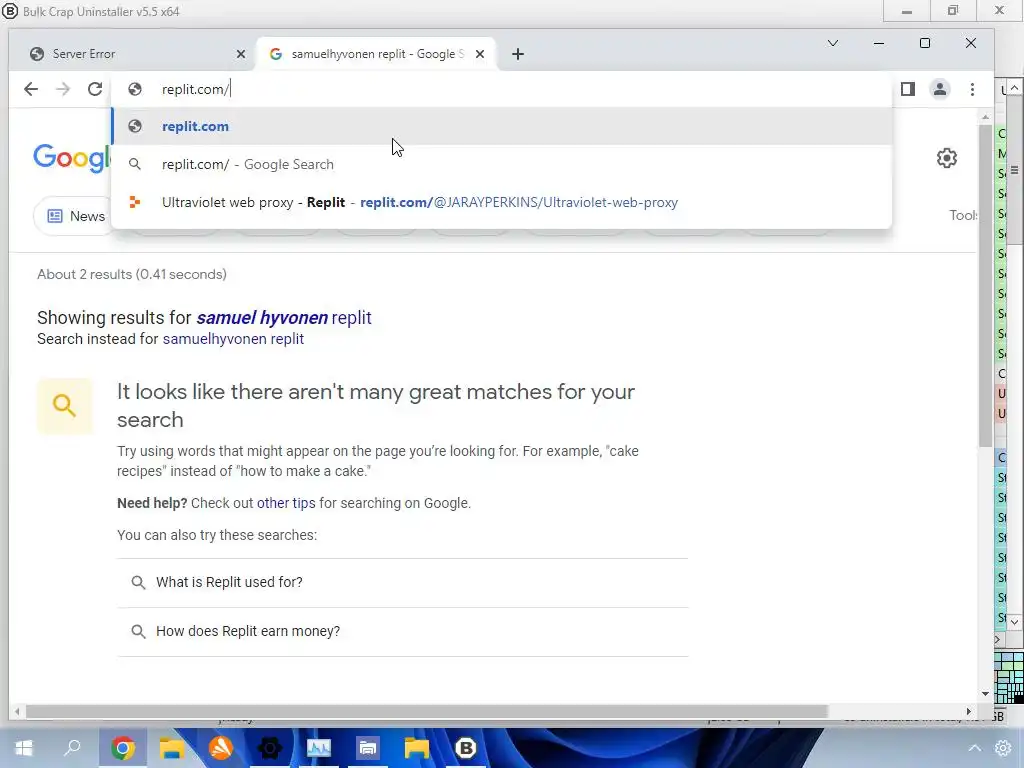This screenshot has height=768, width=1024.
Task: Minimize the Chrome window
Action: 879,43
